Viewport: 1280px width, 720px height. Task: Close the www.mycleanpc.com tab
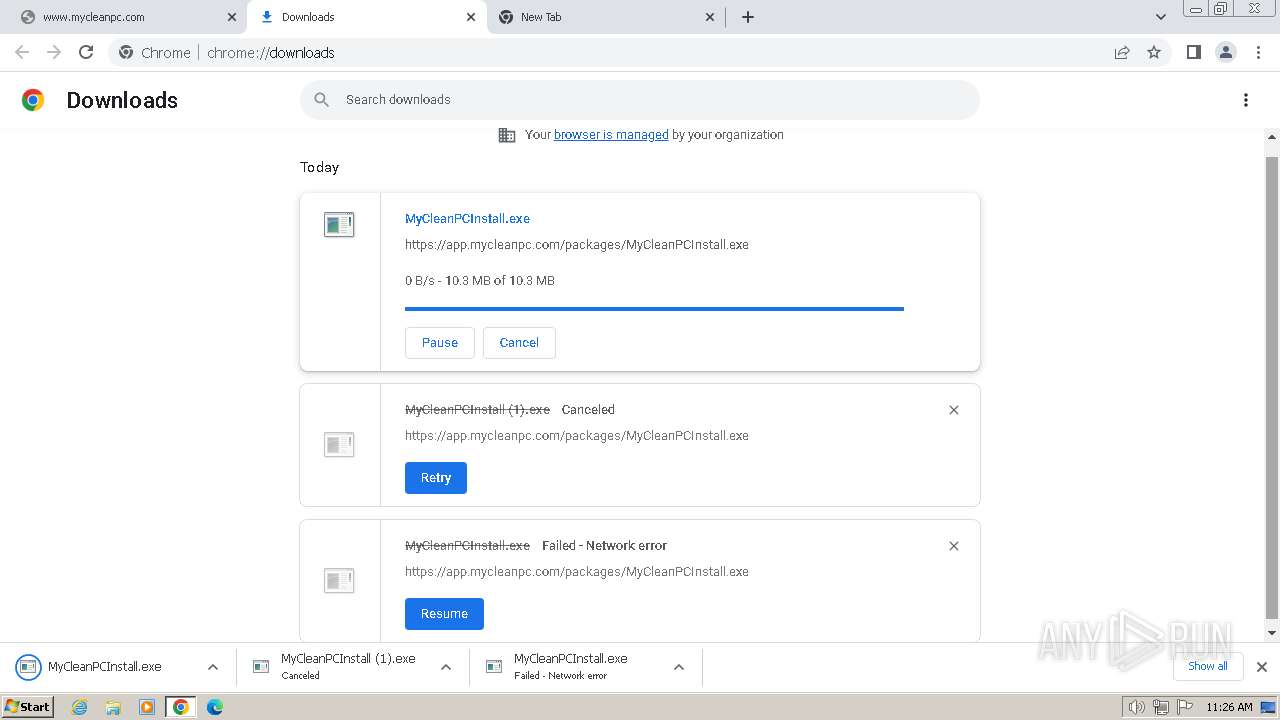[x=232, y=17]
